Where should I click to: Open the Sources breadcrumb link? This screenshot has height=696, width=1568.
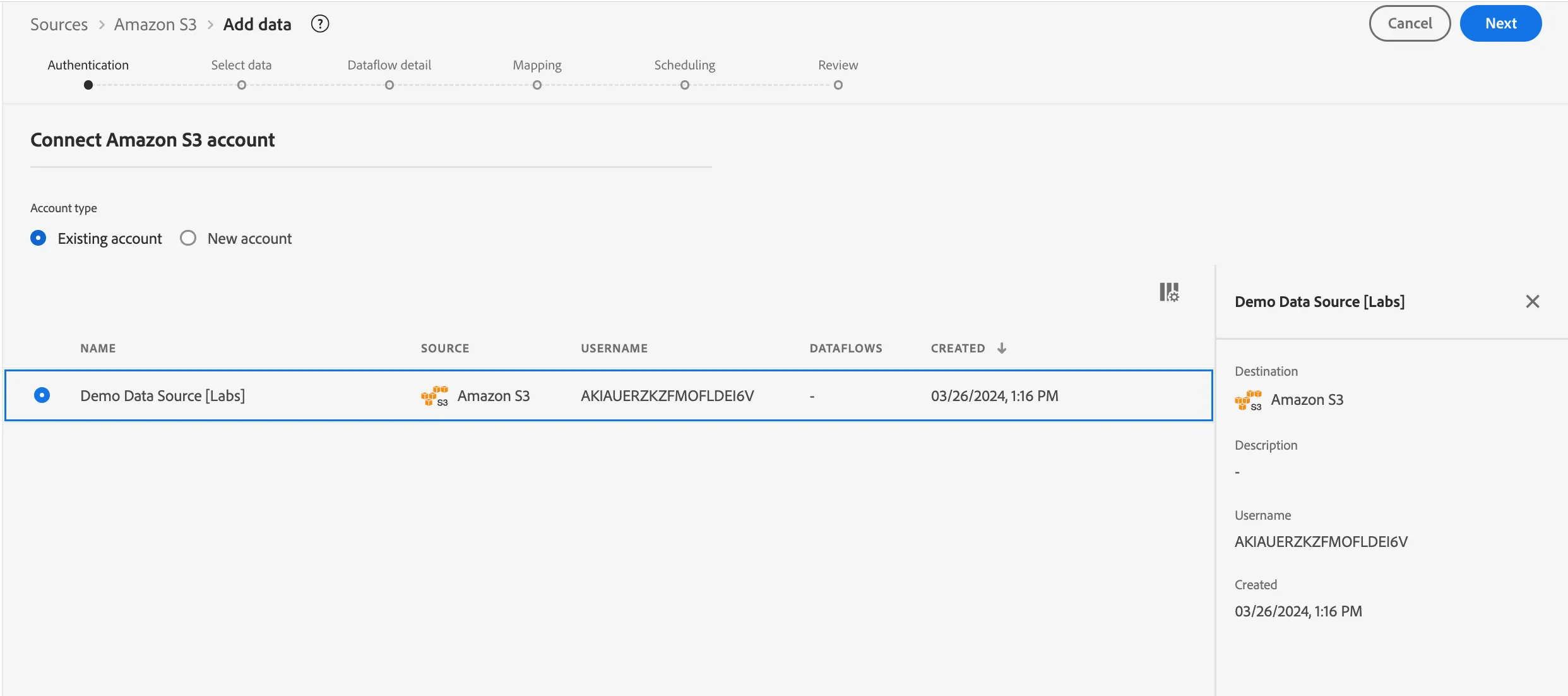coord(59,24)
